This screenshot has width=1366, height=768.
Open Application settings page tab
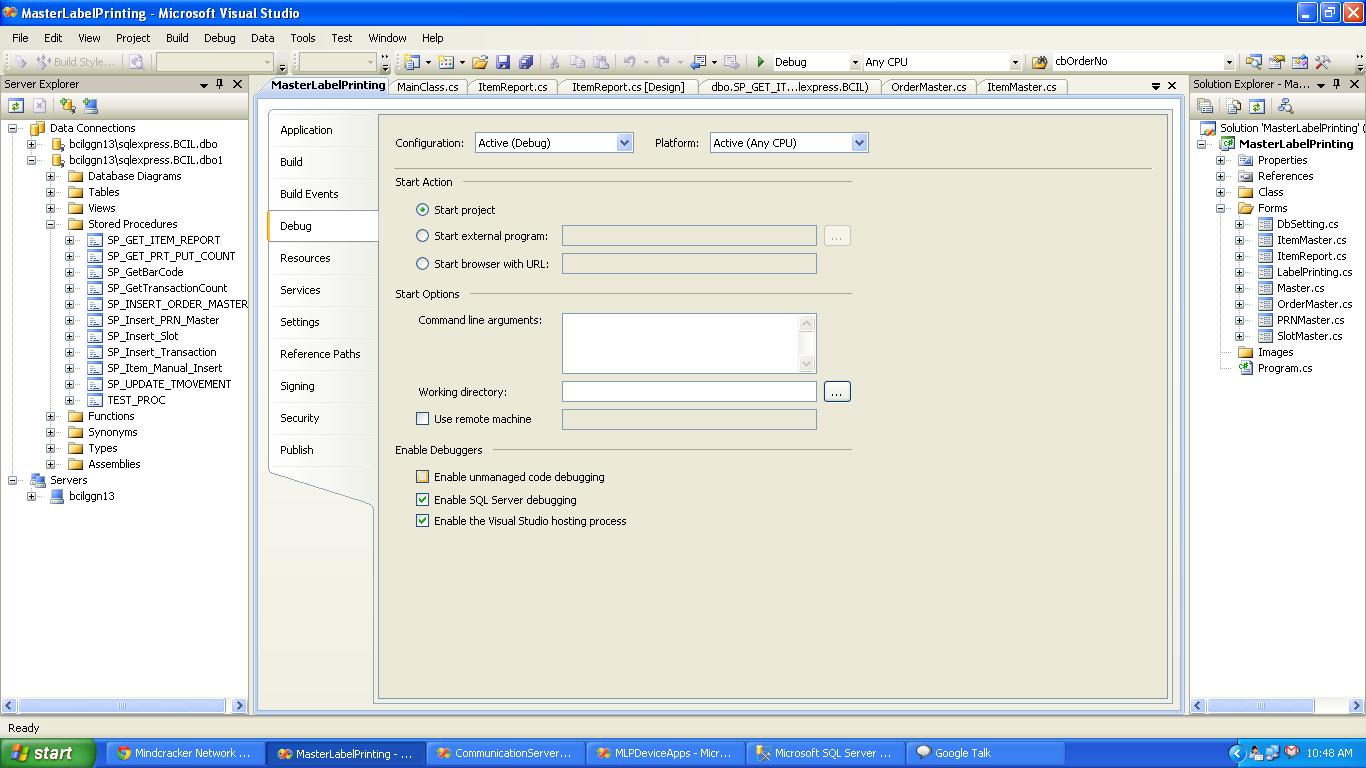coord(322,130)
